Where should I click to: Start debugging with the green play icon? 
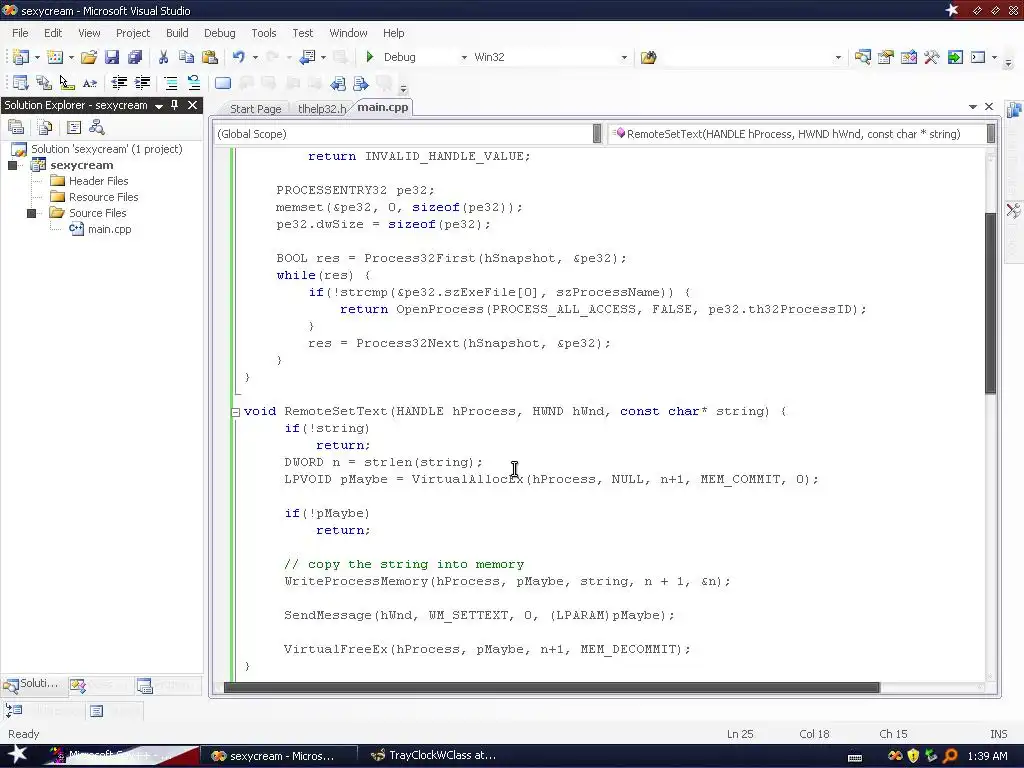click(370, 57)
